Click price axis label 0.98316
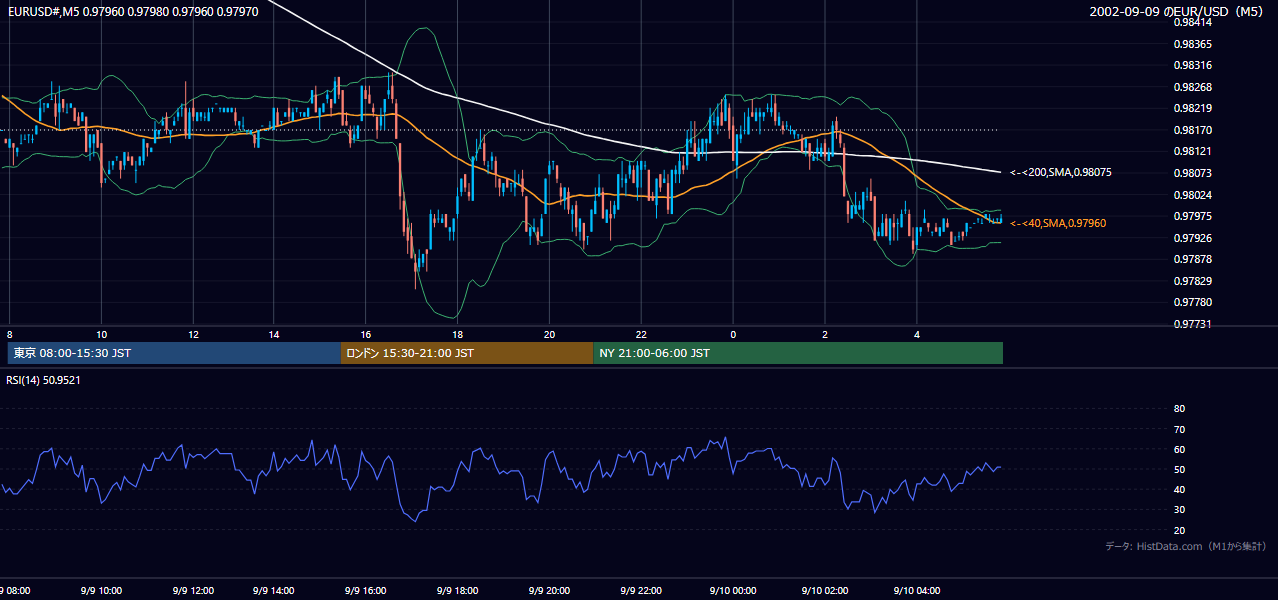This screenshot has width=1278, height=600. pos(1192,65)
